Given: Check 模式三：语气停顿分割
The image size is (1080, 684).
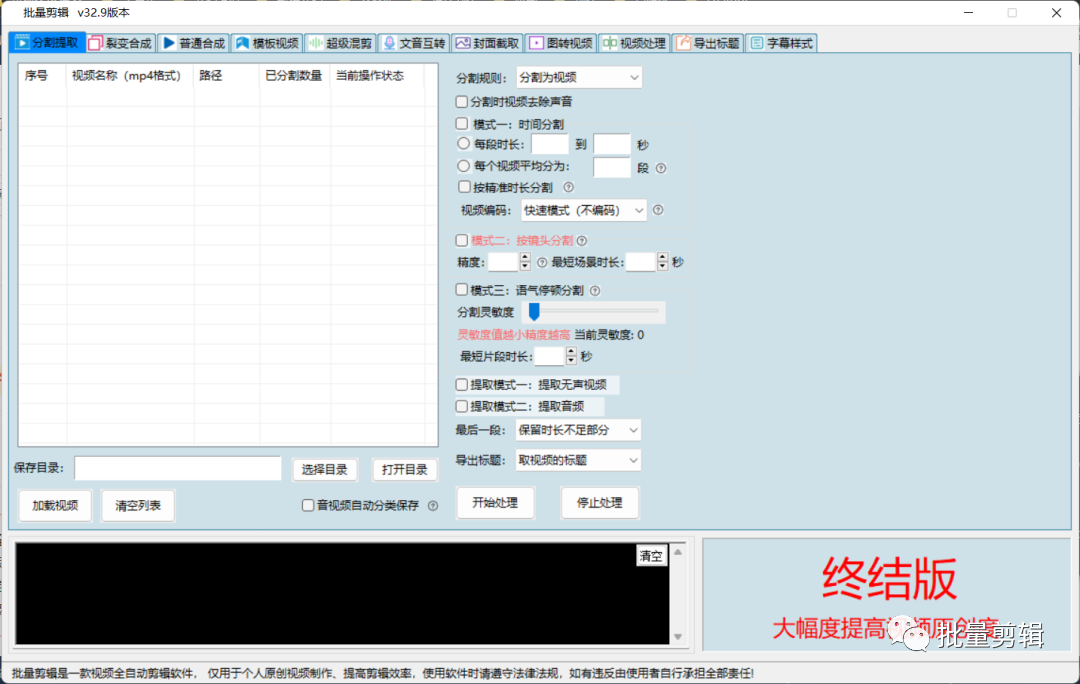Looking at the screenshot, I should pos(461,290).
